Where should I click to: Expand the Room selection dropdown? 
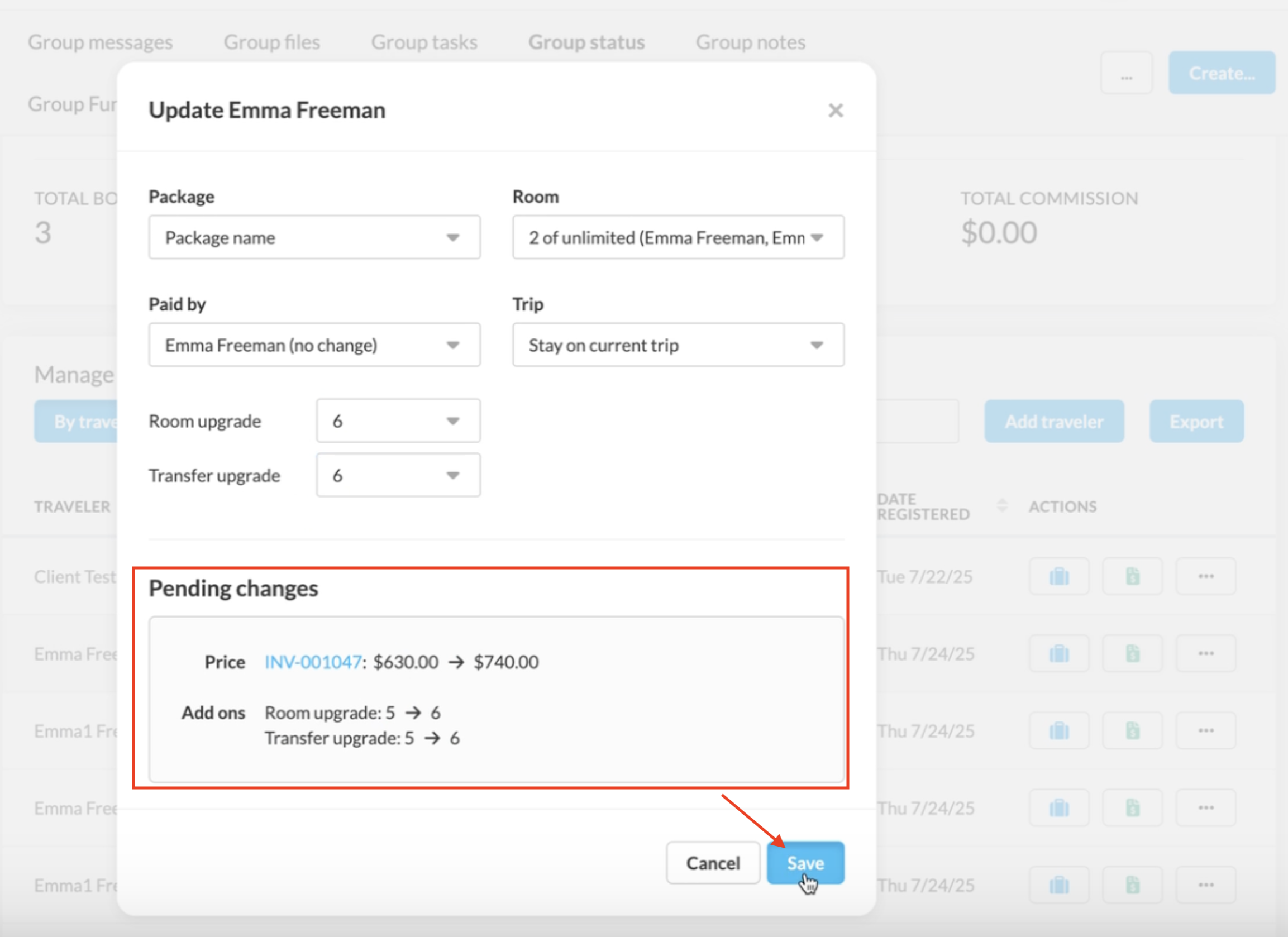[678, 237]
